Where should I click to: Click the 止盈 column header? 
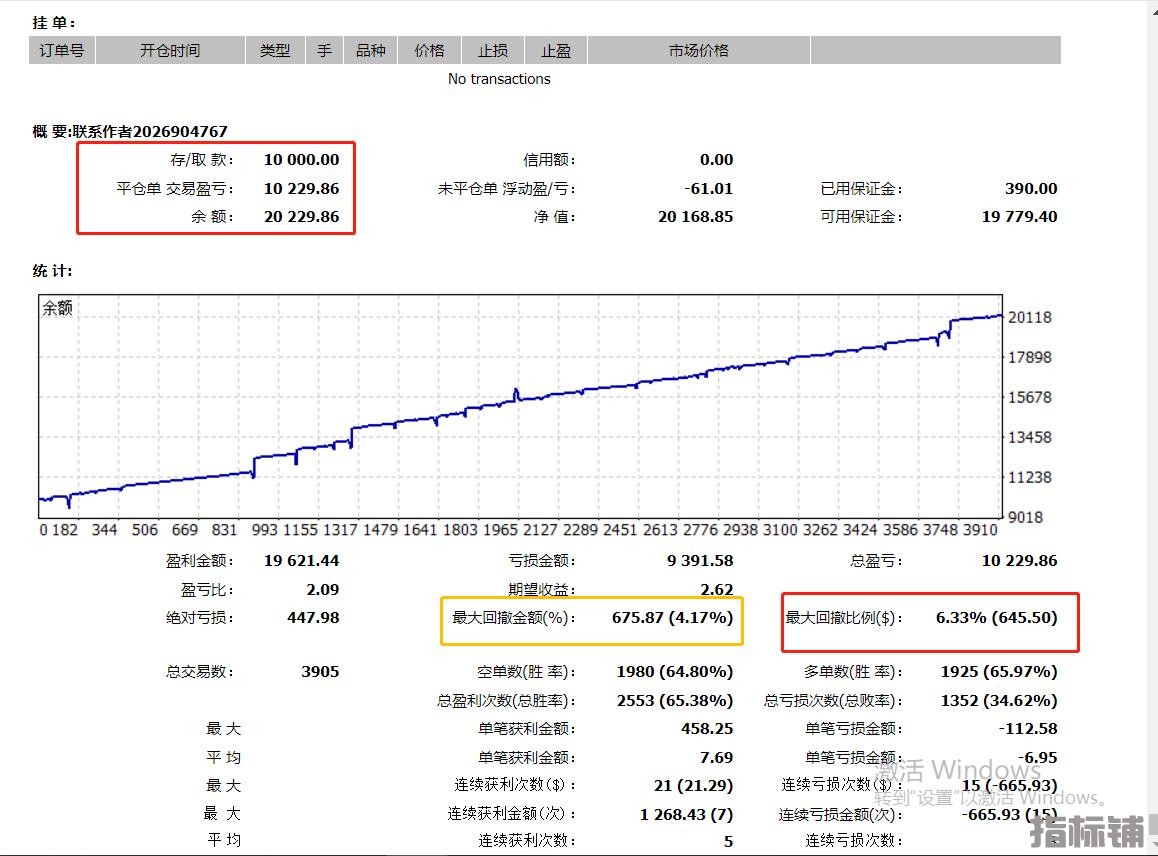[556, 50]
